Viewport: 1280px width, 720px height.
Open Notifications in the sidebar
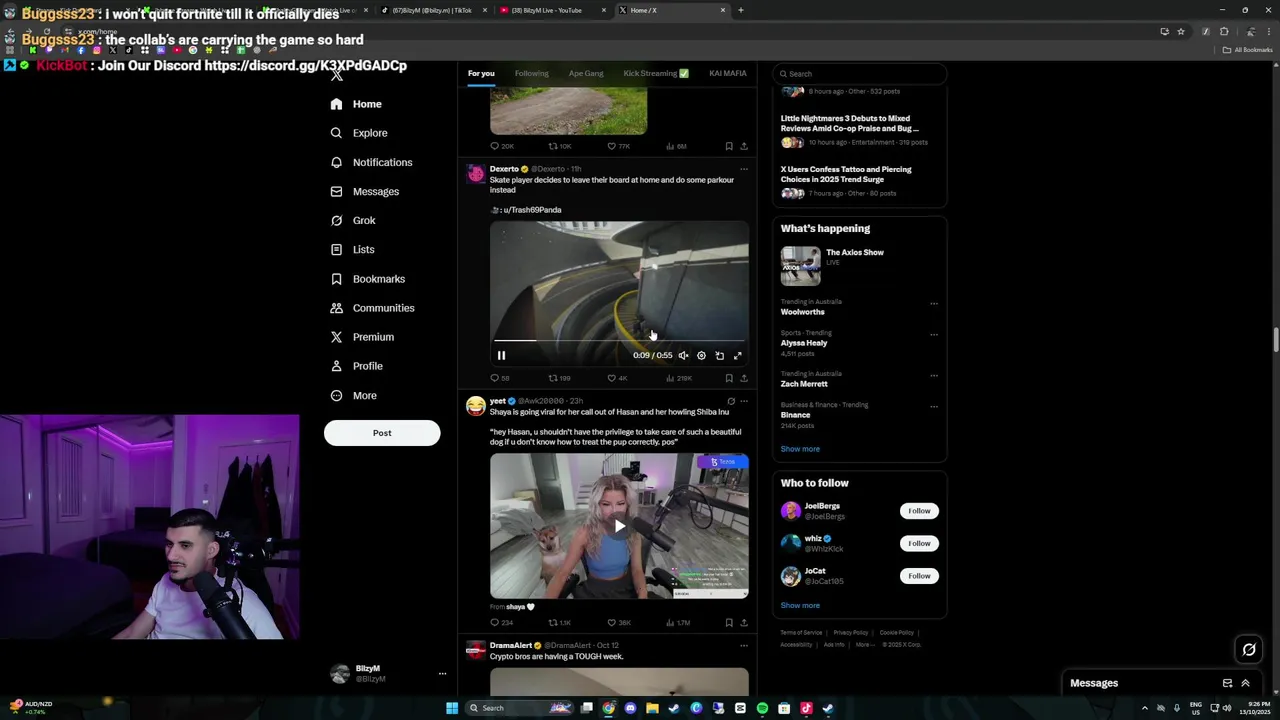tap(371, 162)
